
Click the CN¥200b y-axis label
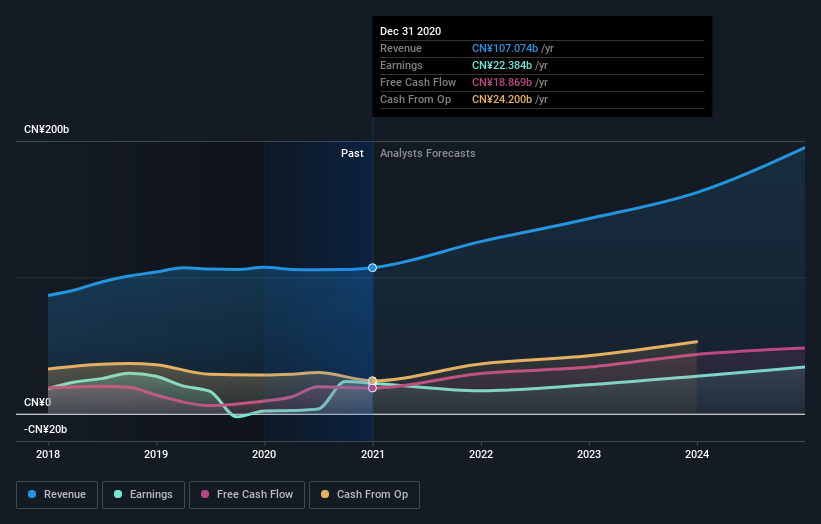[x=47, y=129]
